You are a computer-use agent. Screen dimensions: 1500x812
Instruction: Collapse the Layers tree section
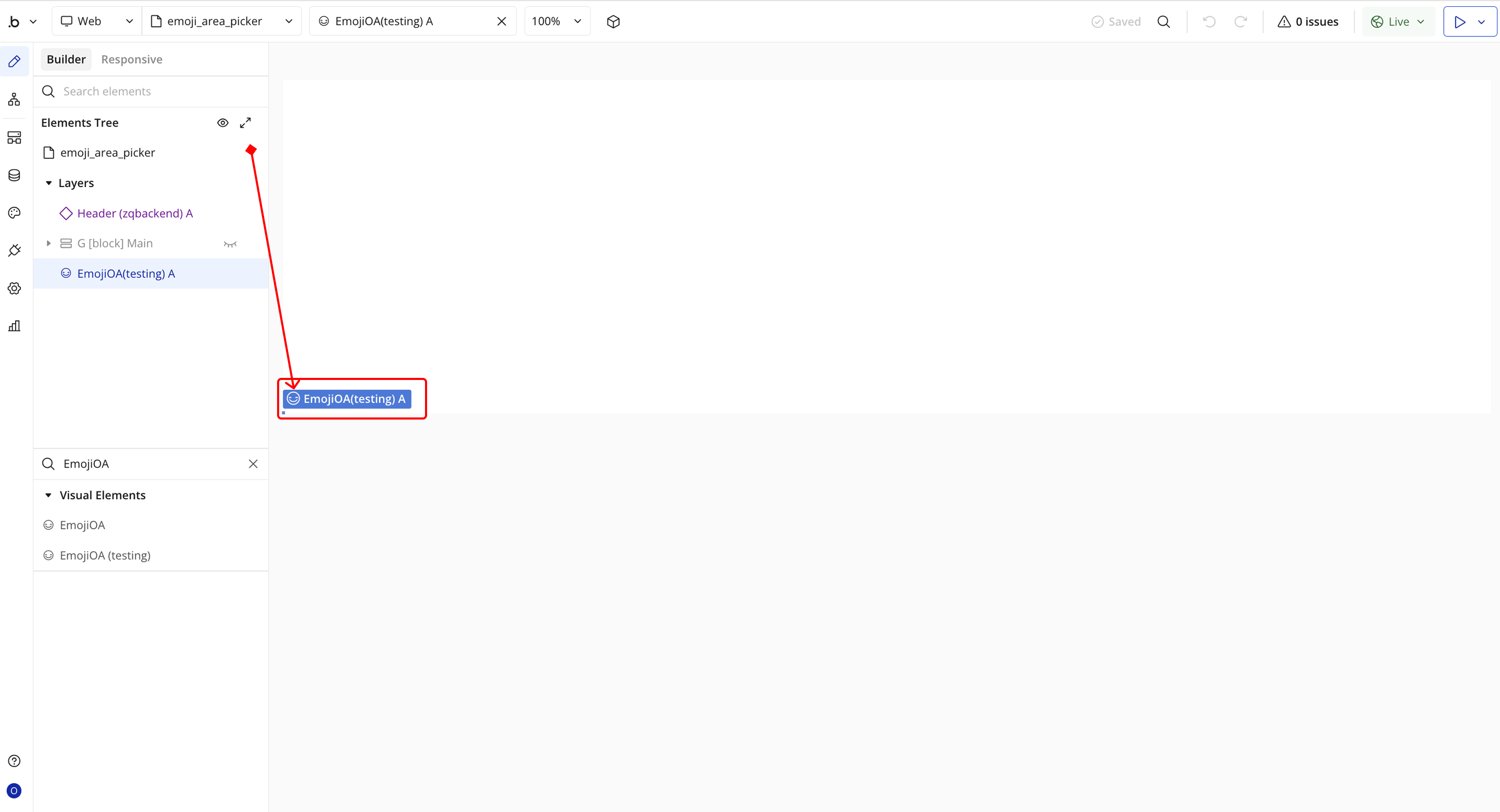49,183
